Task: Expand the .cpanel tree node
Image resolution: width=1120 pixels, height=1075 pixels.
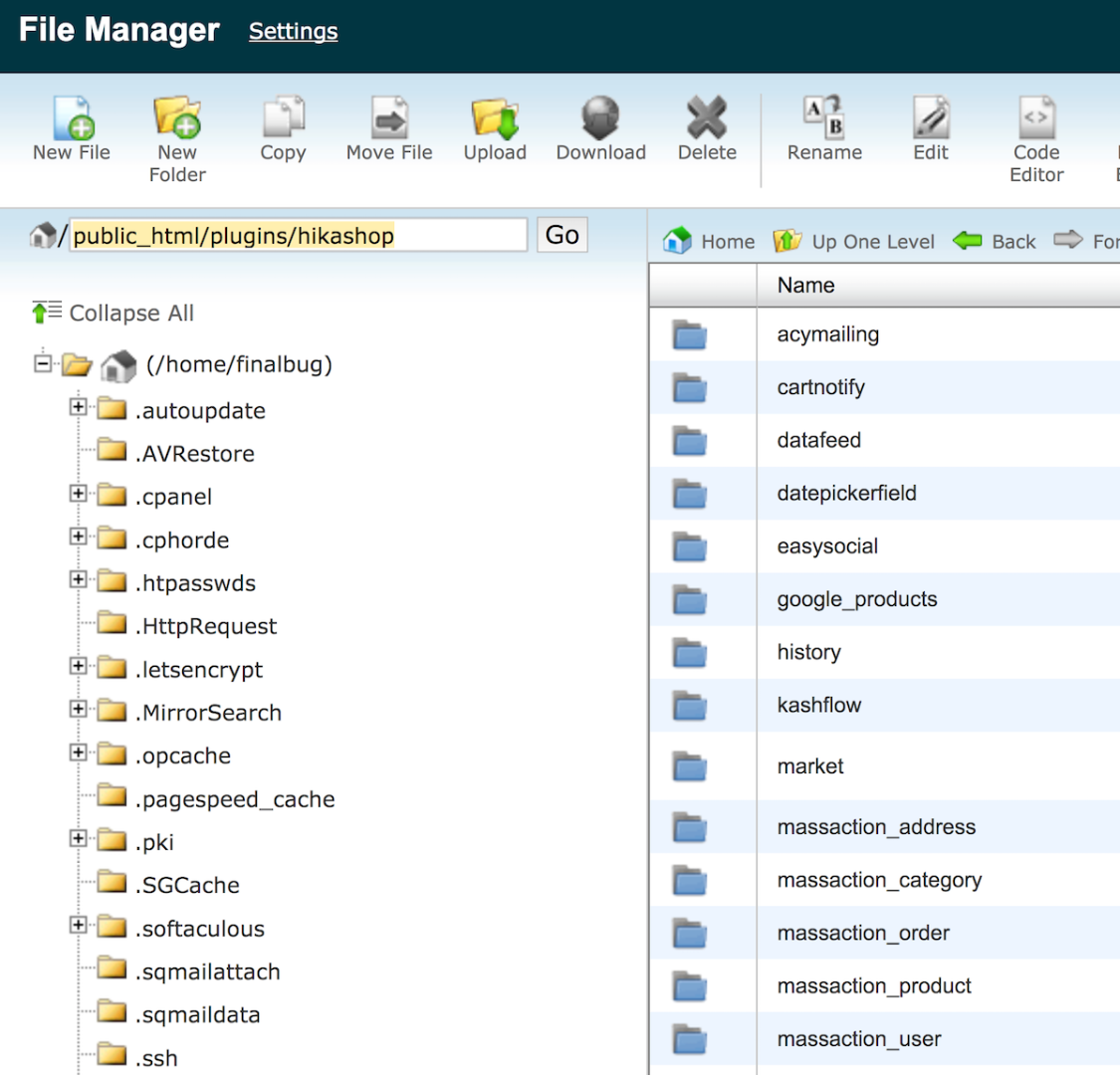Action: 78,494
